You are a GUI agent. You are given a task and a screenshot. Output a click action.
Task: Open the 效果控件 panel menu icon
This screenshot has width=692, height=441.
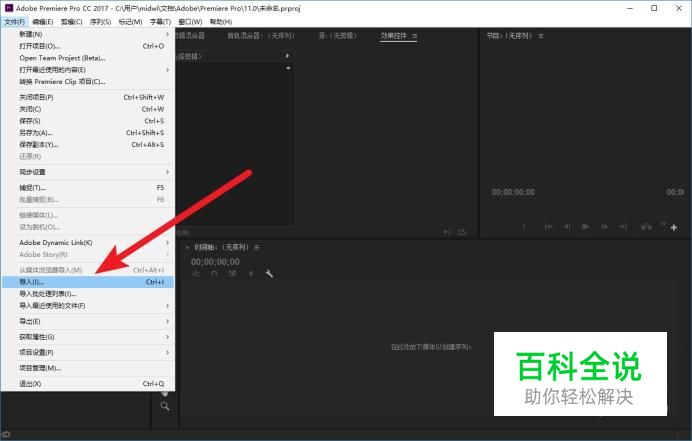point(414,36)
